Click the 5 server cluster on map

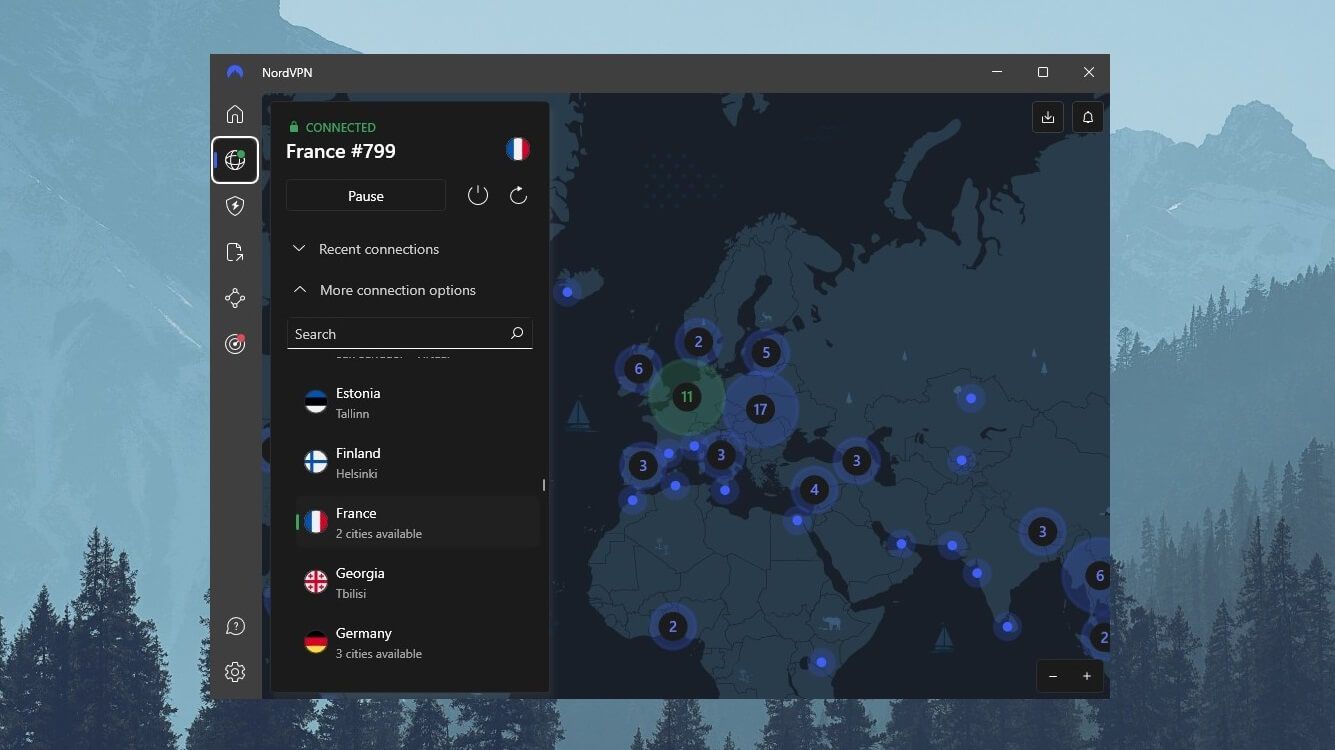tap(766, 353)
